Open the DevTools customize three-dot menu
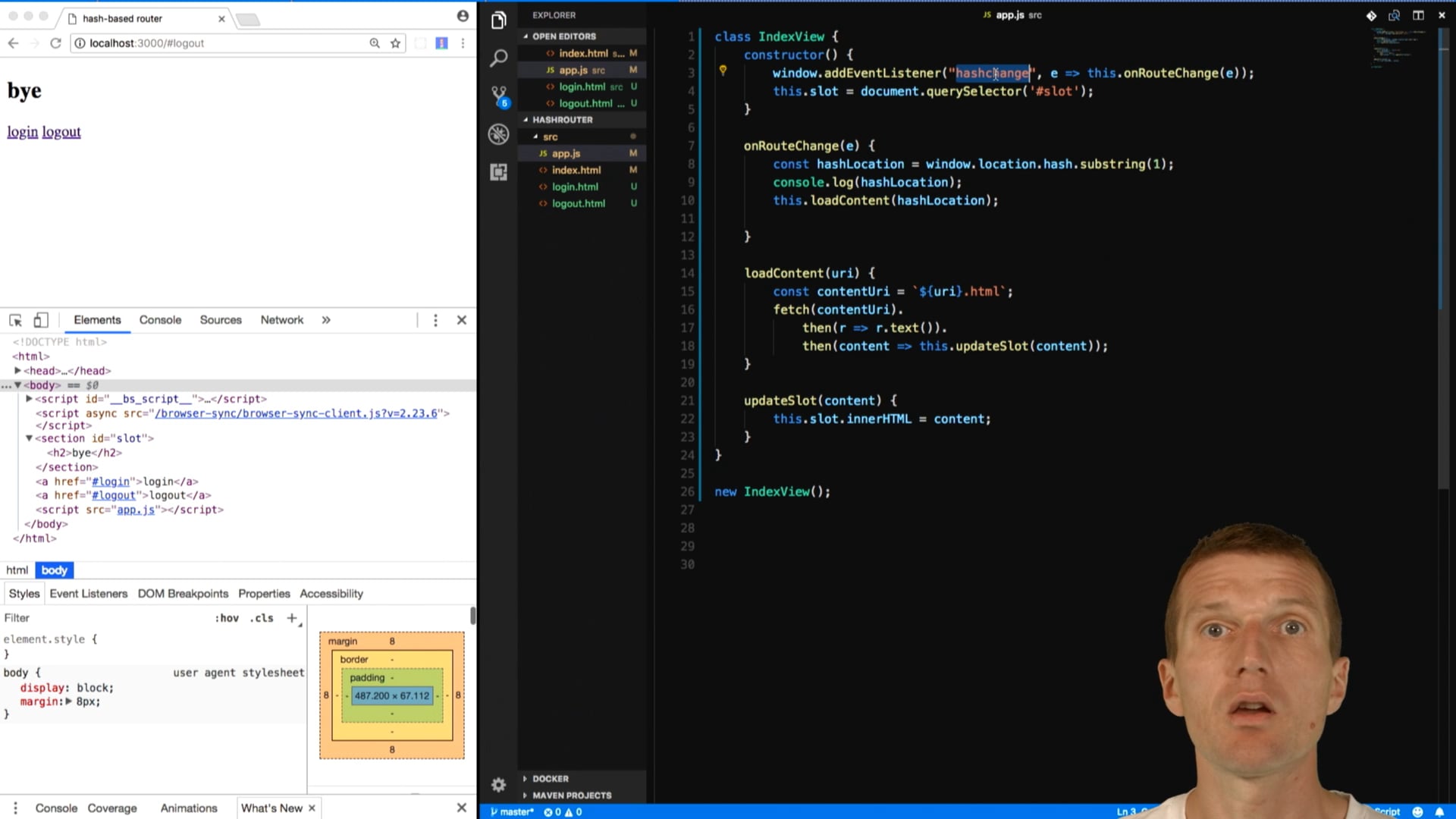 coord(435,320)
